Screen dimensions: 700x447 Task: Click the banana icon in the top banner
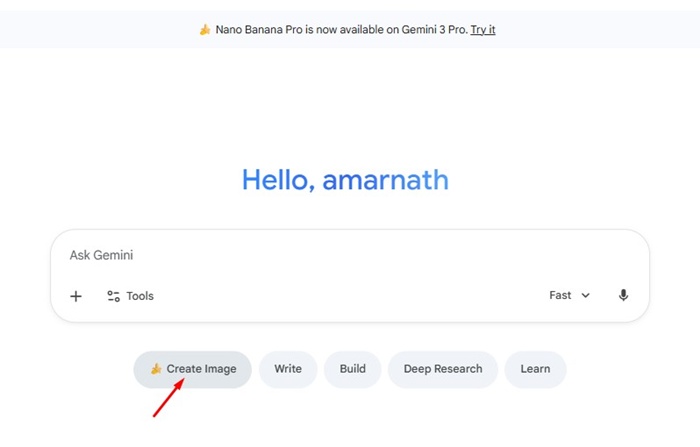pyautogui.click(x=205, y=30)
